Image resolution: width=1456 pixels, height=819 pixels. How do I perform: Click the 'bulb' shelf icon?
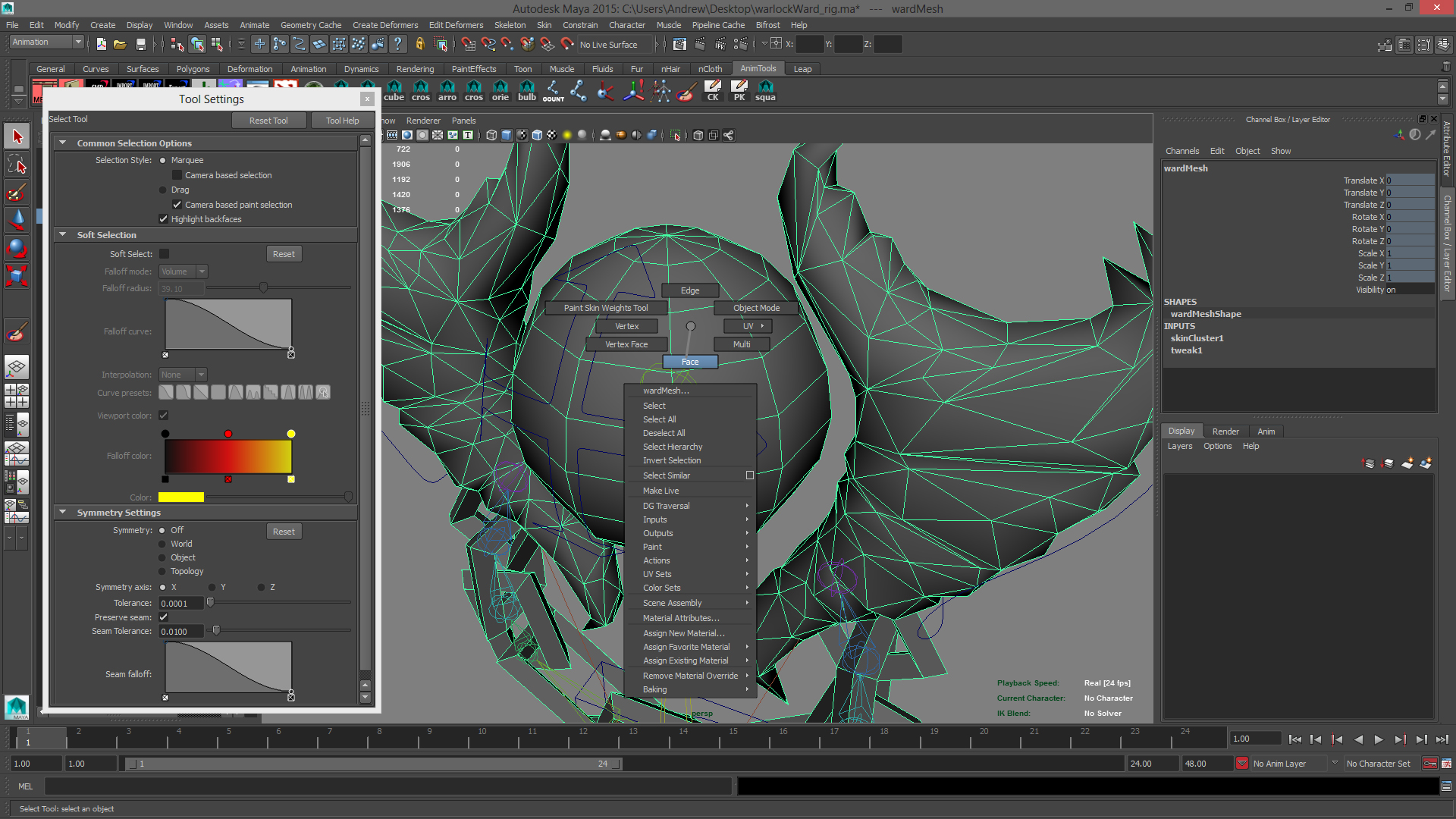pos(526,90)
